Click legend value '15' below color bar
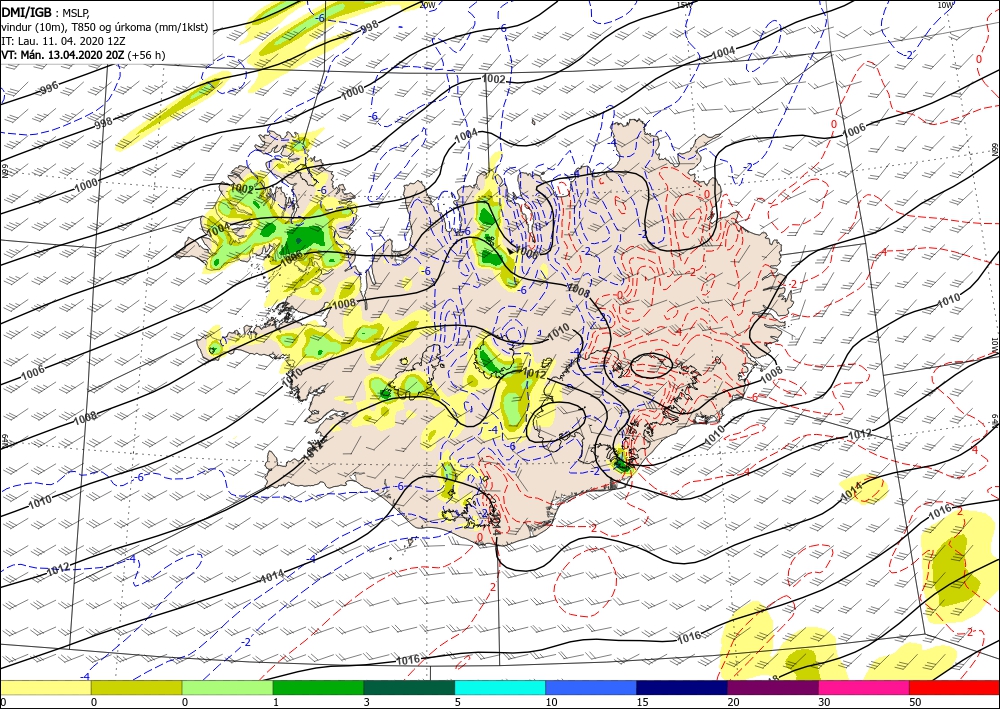The height and width of the screenshot is (709, 1000). pos(642,702)
